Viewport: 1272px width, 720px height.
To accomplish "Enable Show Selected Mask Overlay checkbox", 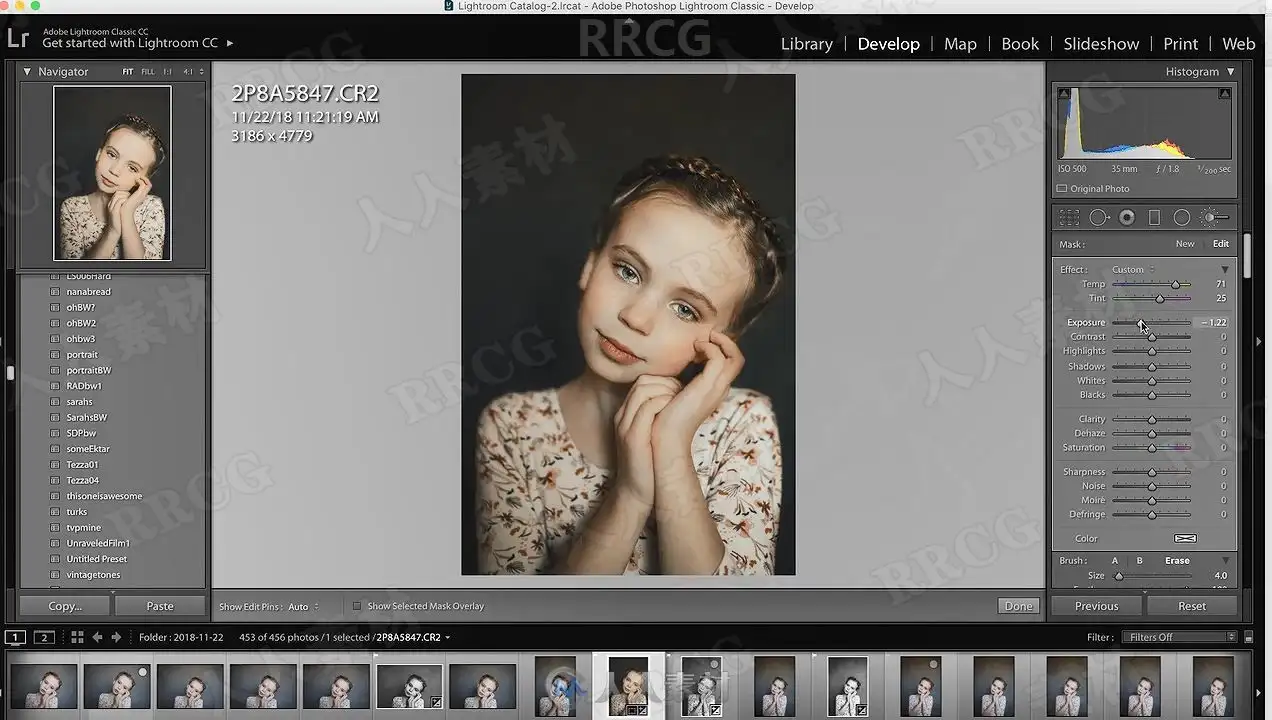I will click(357, 606).
